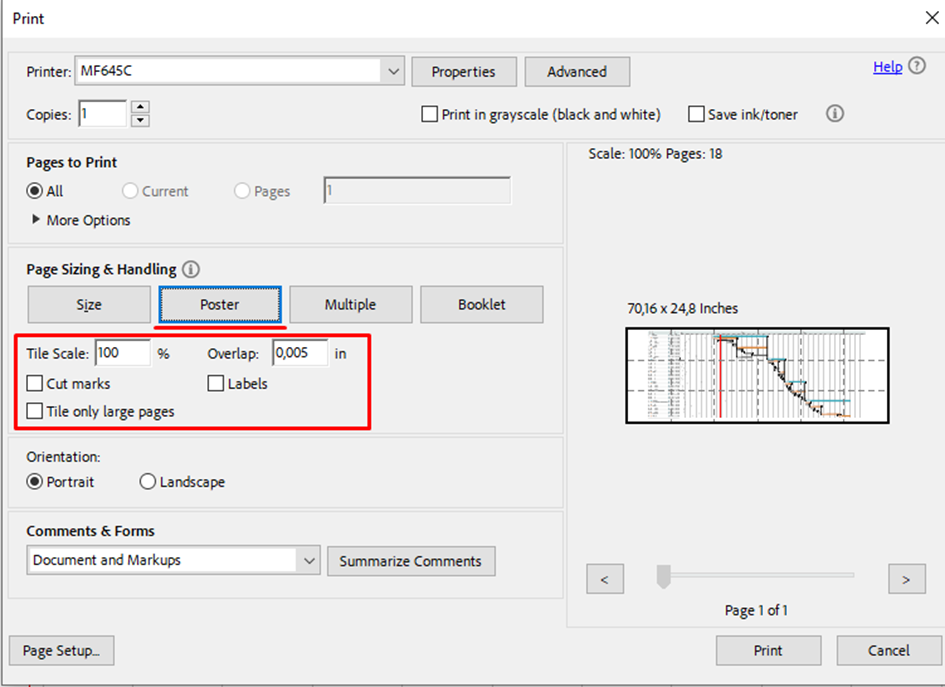Open the Document and Markups dropdown
This screenshot has width=945, height=687.
(309, 561)
